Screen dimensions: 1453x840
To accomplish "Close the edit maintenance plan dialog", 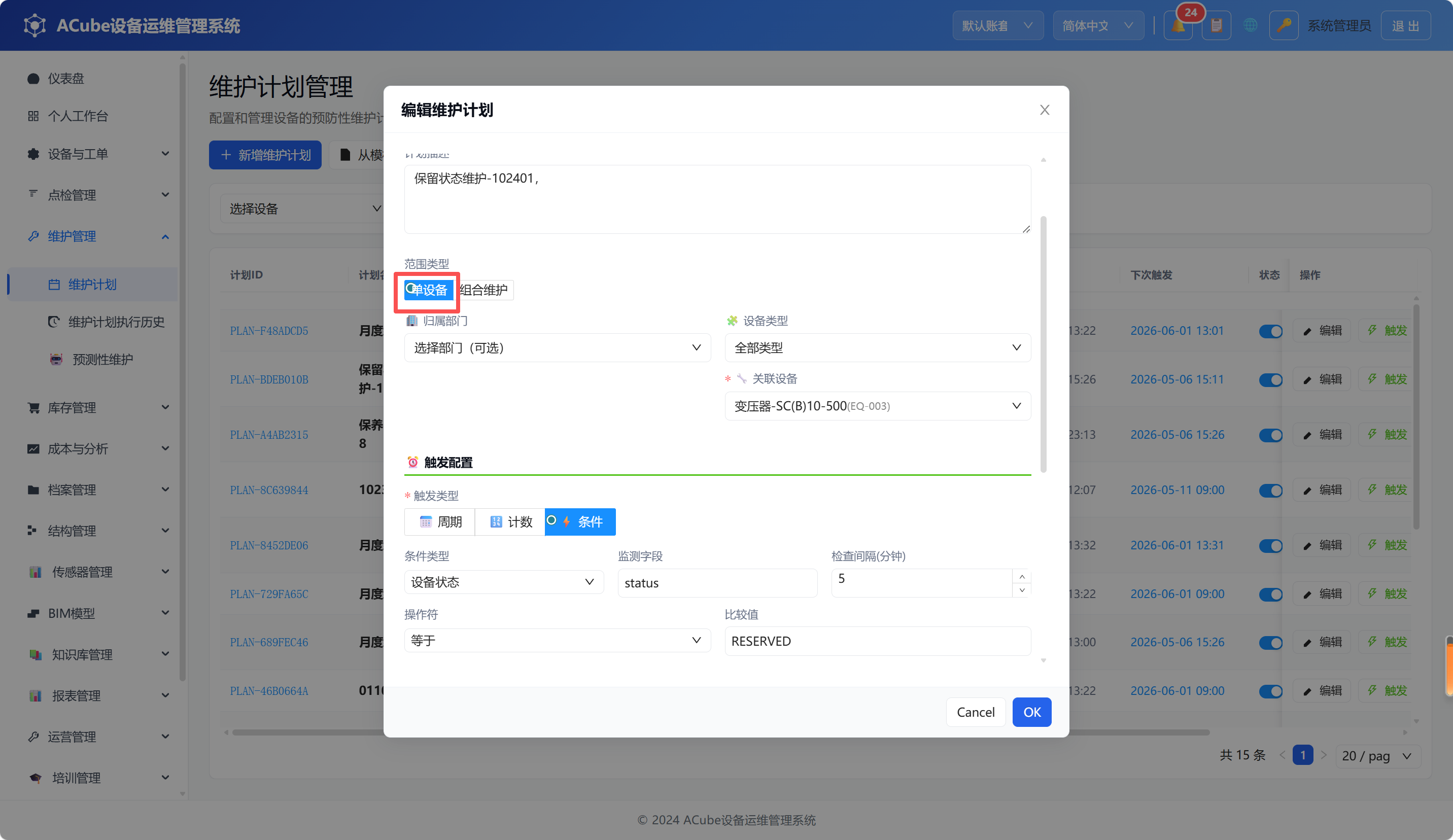I will (1044, 110).
